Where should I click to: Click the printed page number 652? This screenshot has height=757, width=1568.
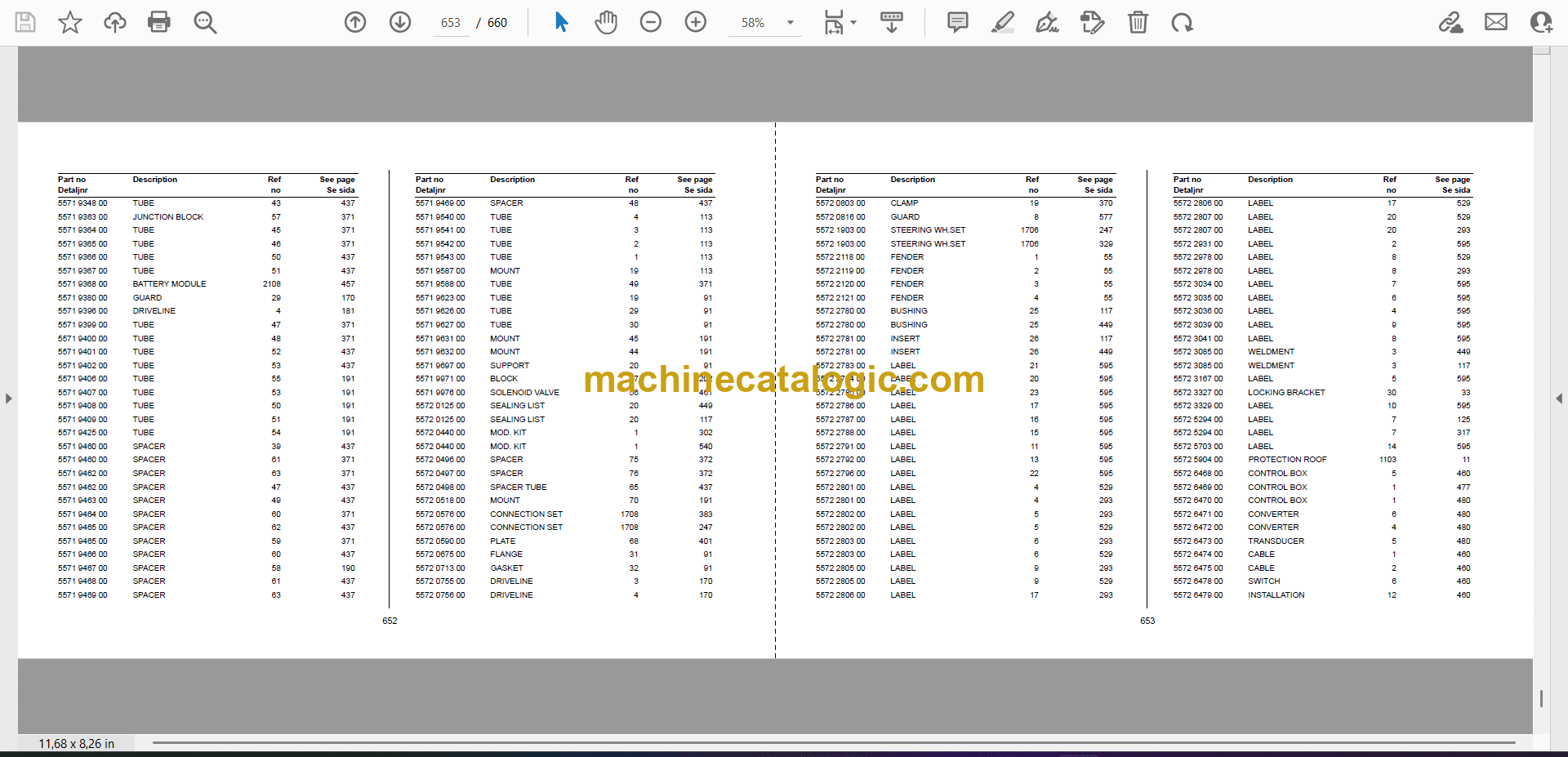tap(390, 621)
